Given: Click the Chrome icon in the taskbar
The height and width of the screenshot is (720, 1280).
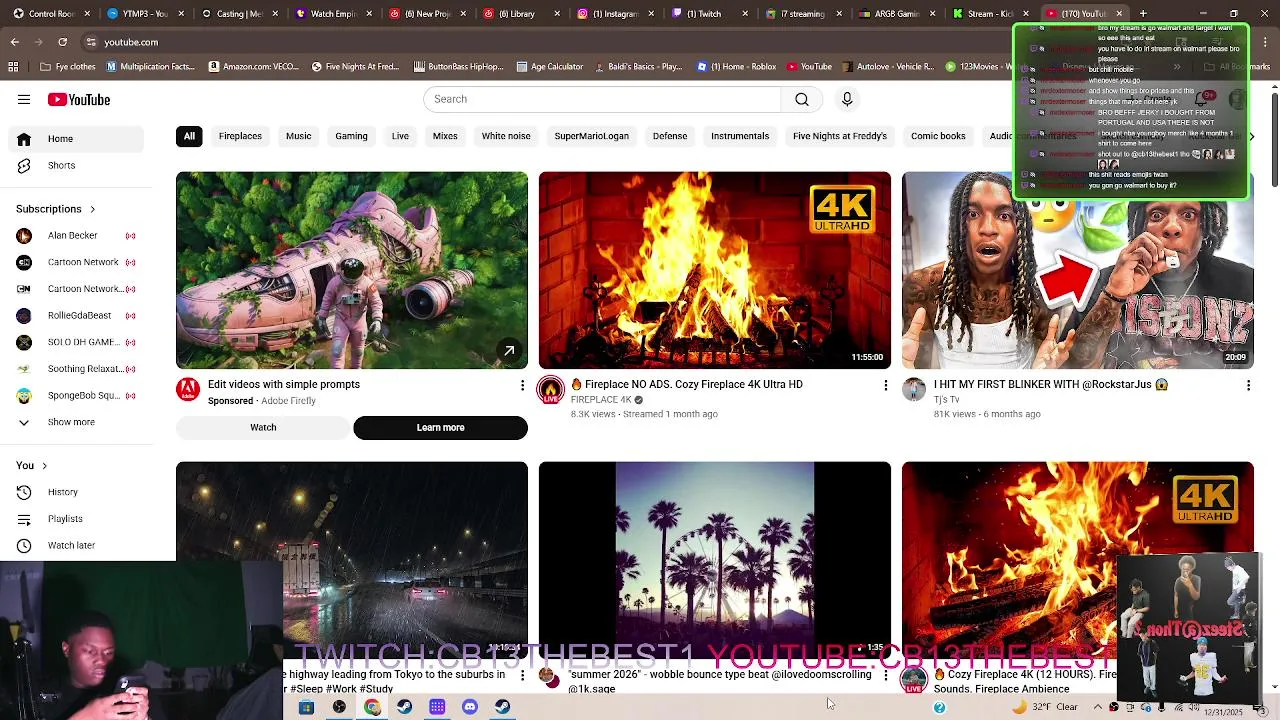Looking at the screenshot, I should click(372, 707).
